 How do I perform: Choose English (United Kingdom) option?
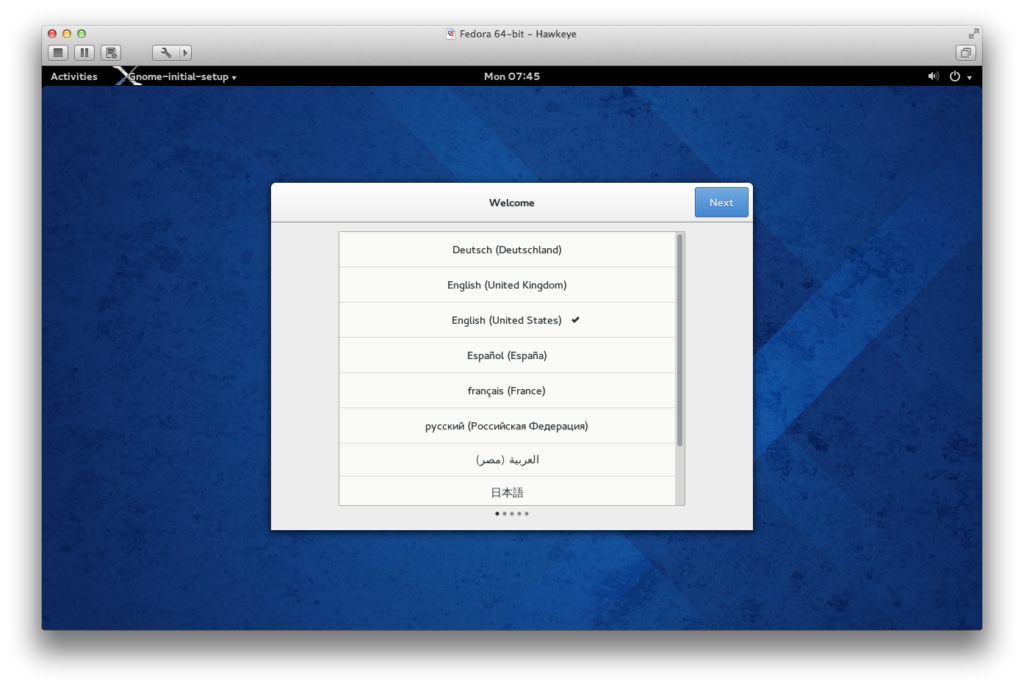507,285
